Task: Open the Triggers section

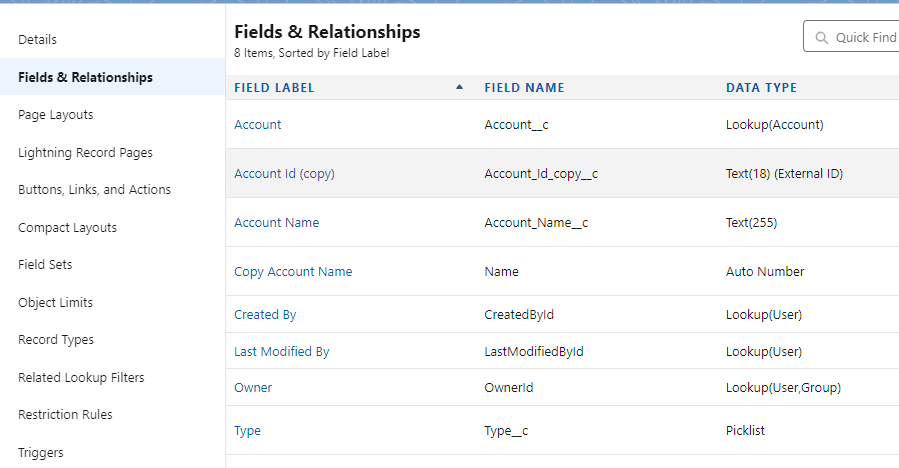Action: coord(41,453)
